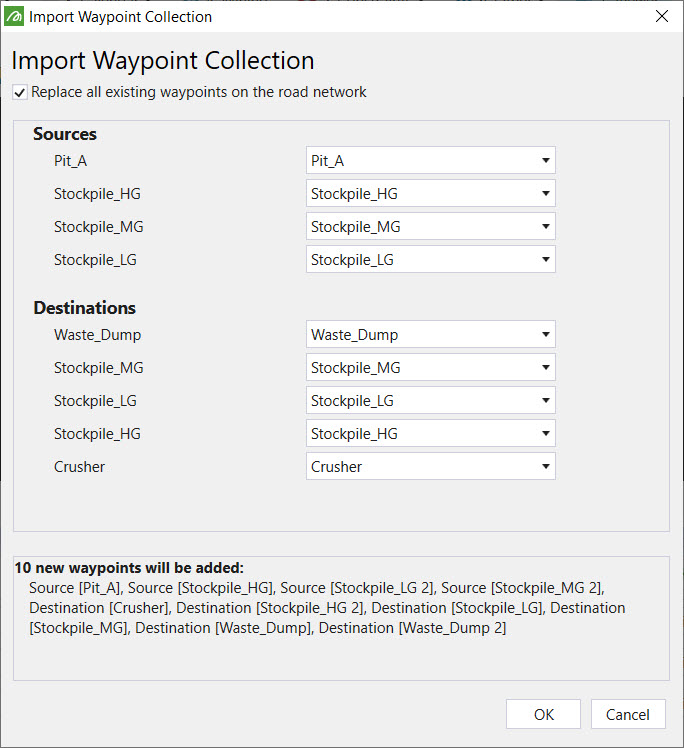The height and width of the screenshot is (748, 684).
Task: Click the application icon in the title bar
Action: pyautogui.click(x=15, y=17)
